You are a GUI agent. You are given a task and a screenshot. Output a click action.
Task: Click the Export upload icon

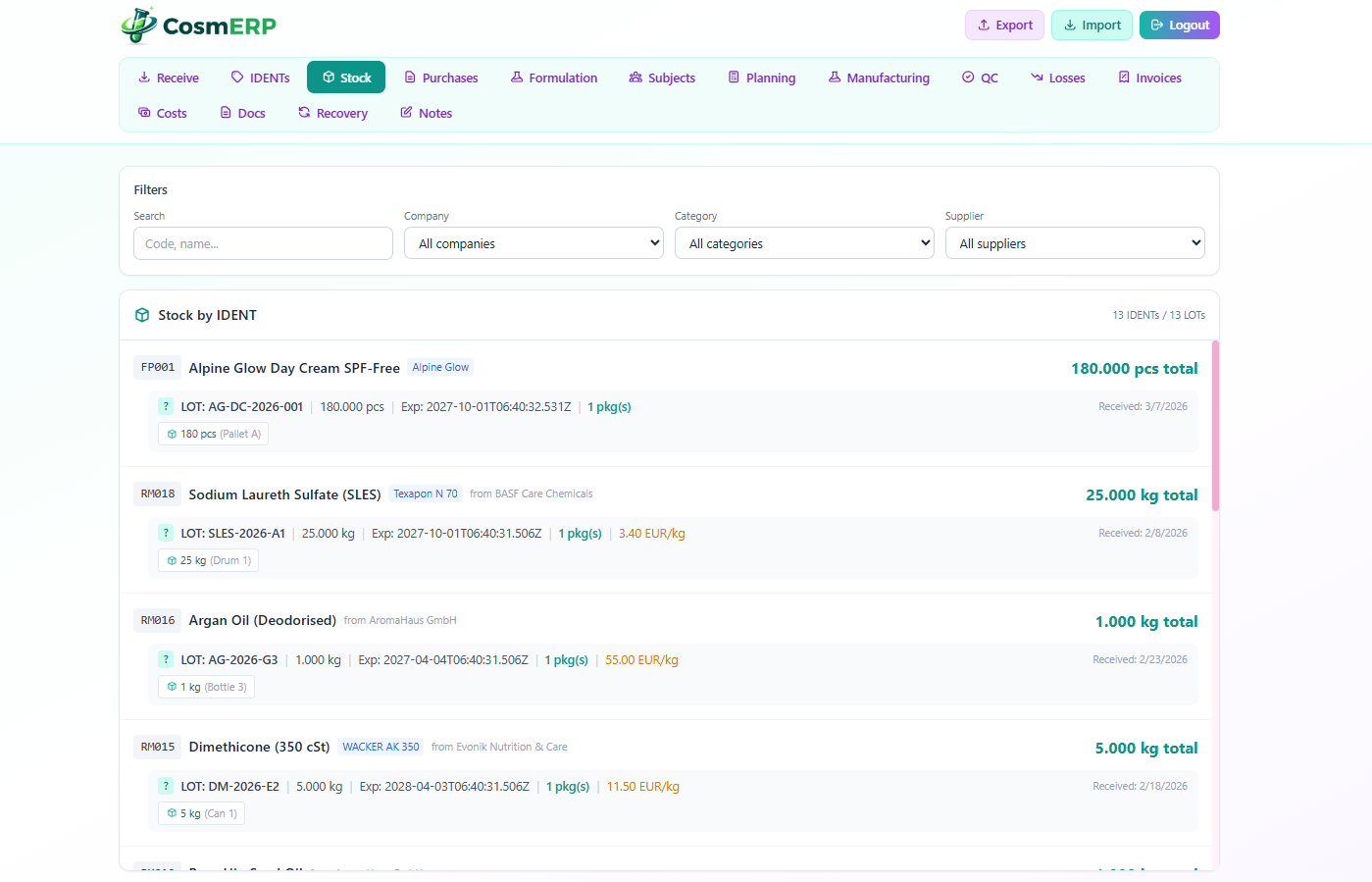[x=985, y=25]
